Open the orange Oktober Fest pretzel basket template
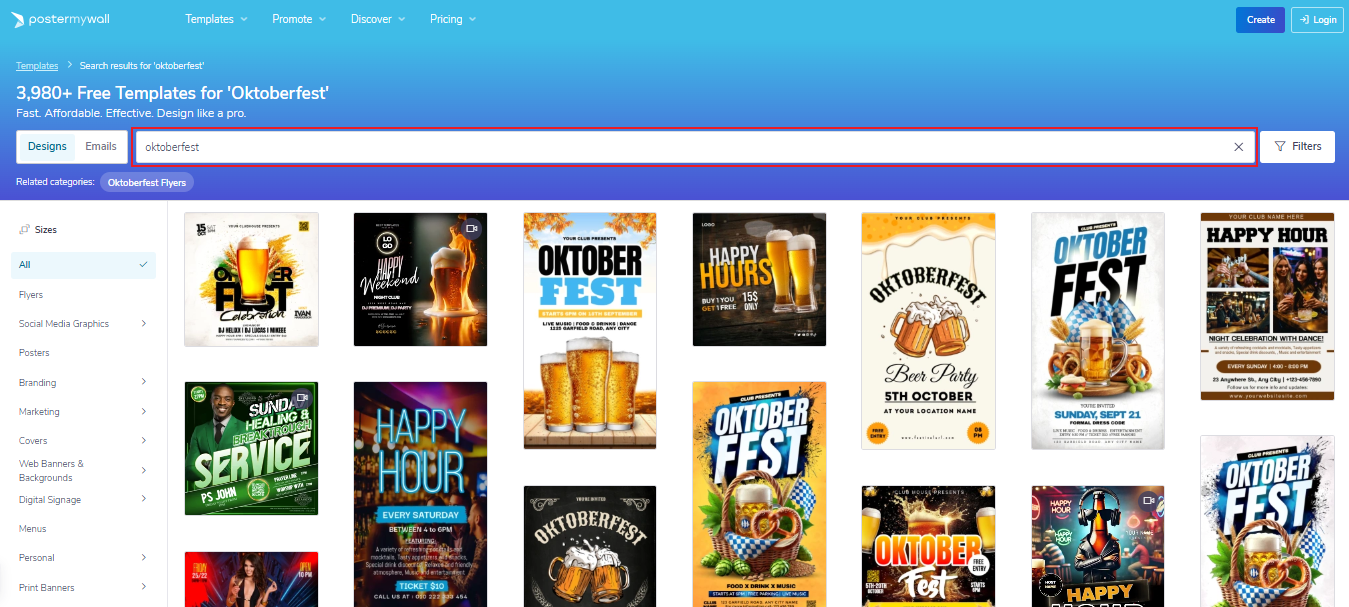Image resolution: width=1349 pixels, height=607 pixels. pos(759,494)
